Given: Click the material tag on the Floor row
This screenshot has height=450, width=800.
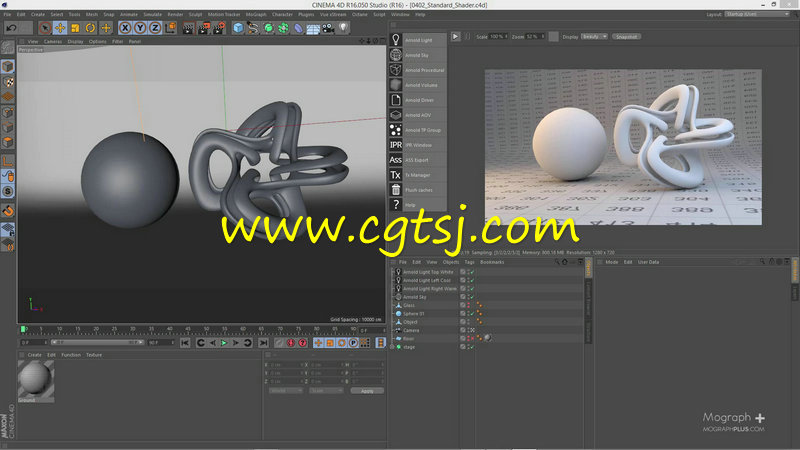Looking at the screenshot, I should pos(488,338).
